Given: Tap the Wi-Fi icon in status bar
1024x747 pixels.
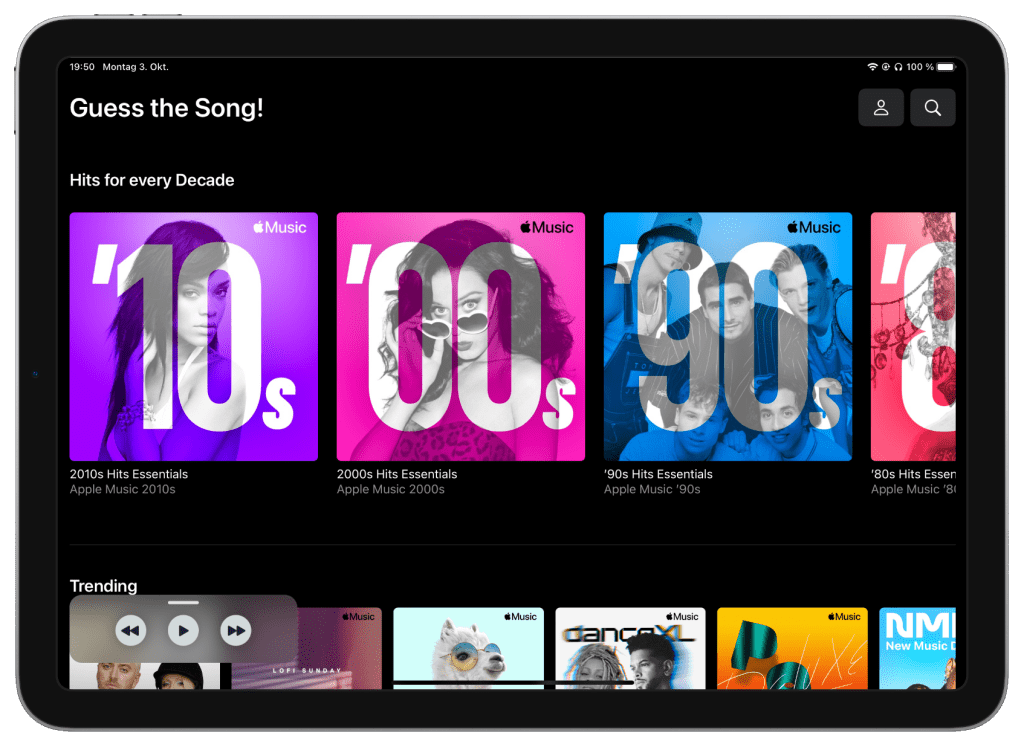Looking at the screenshot, I should point(872,67).
